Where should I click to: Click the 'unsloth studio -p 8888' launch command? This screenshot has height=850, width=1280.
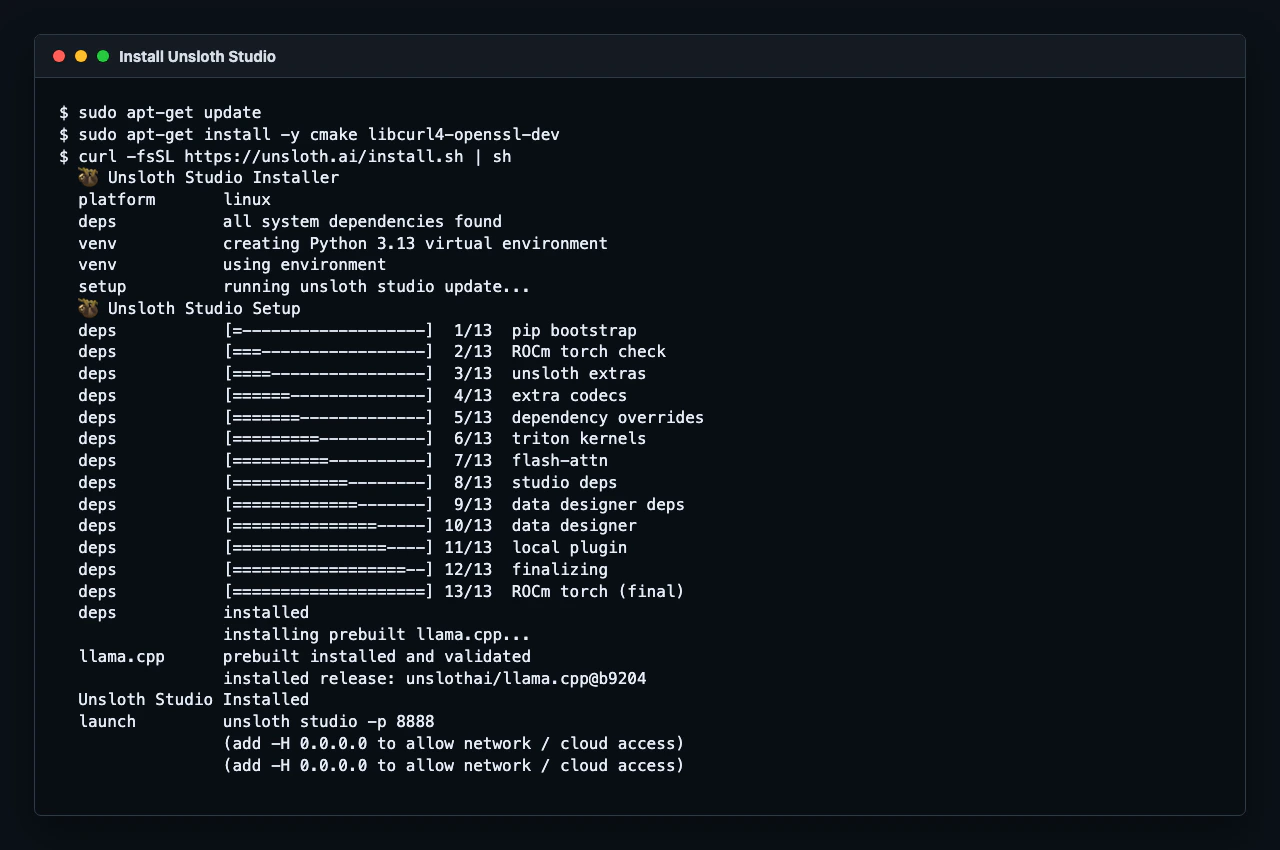328,722
